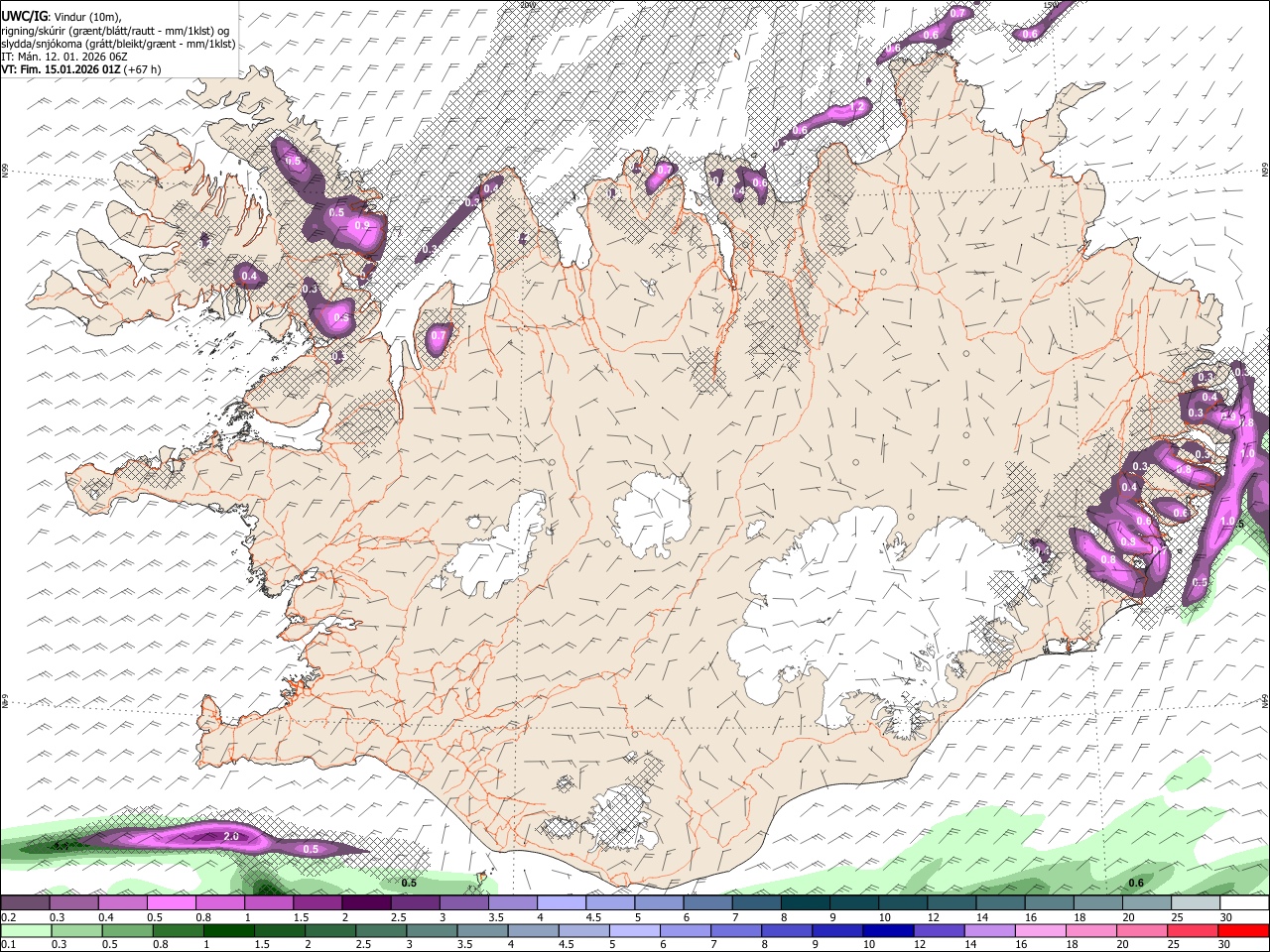1270x952 pixels.
Task: Click the 'rigning/skúrir' legend description line
Action: tap(115, 30)
